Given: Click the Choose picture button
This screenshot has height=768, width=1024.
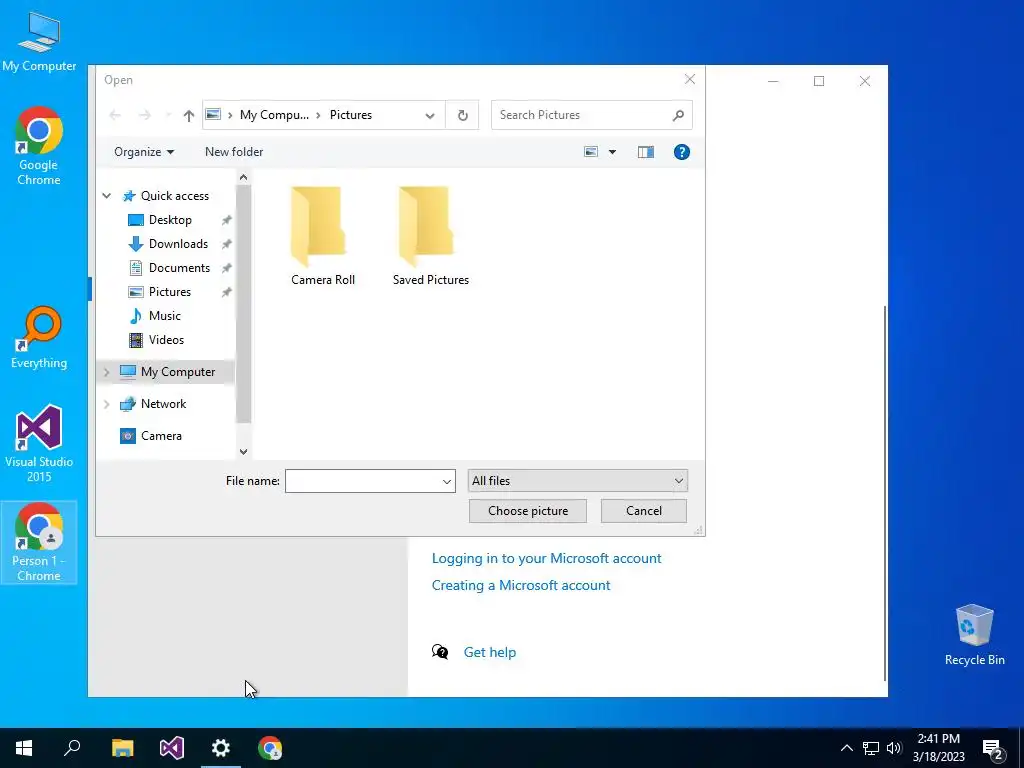Looking at the screenshot, I should pyautogui.click(x=528, y=511).
